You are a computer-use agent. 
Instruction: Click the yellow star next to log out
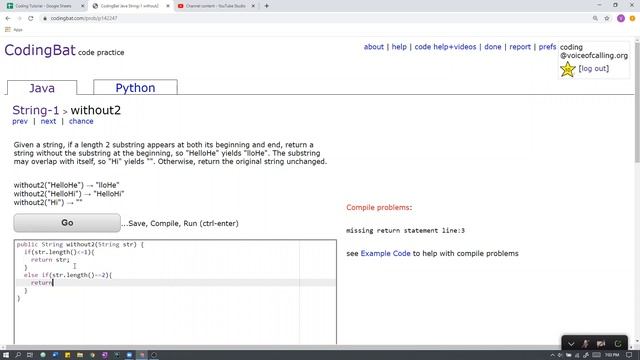567,69
